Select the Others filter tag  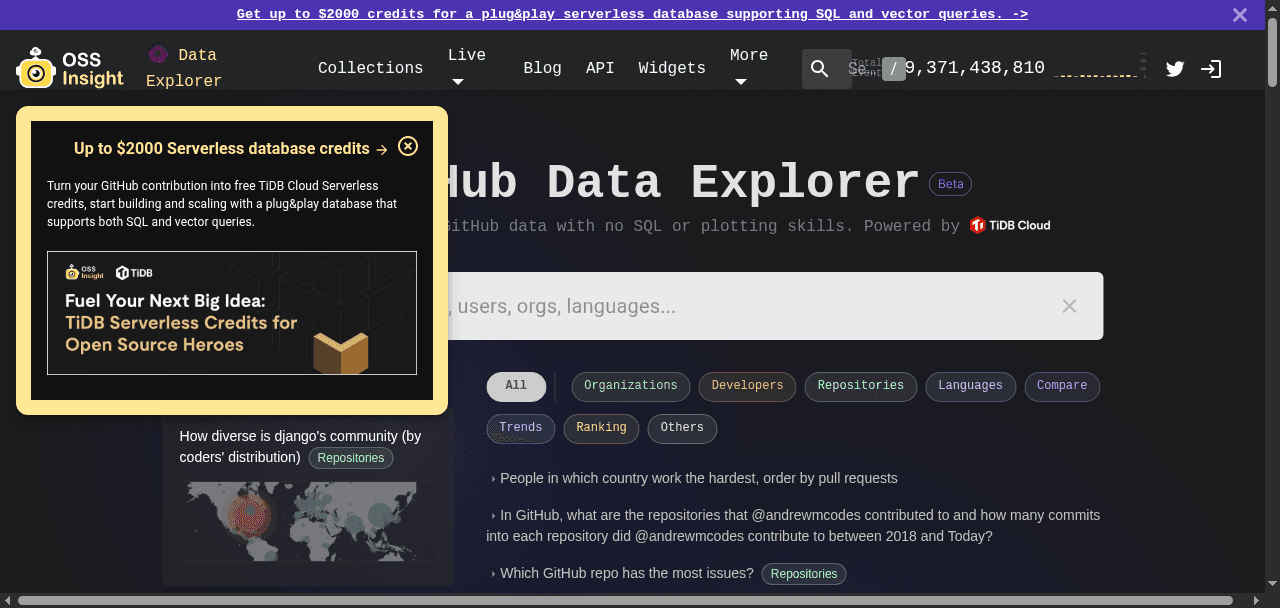coord(682,428)
